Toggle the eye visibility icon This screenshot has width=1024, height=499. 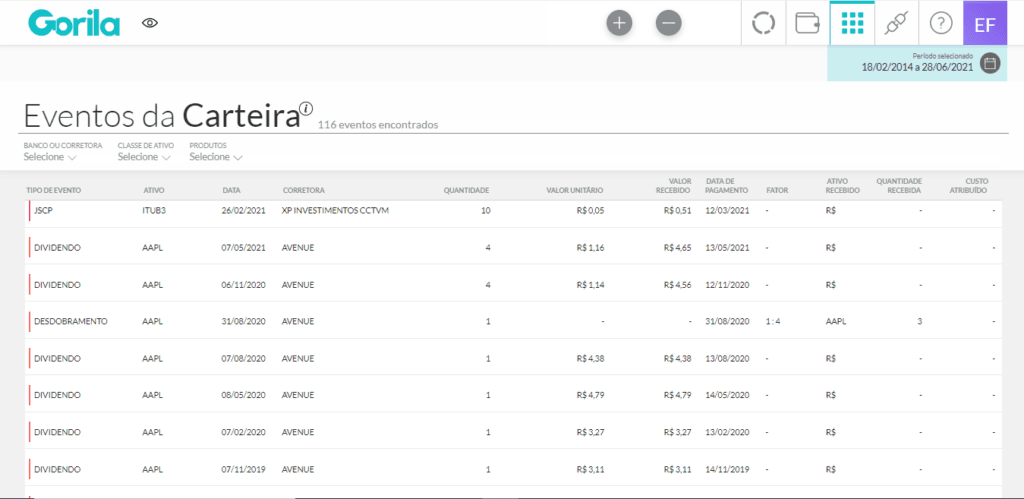click(x=150, y=24)
